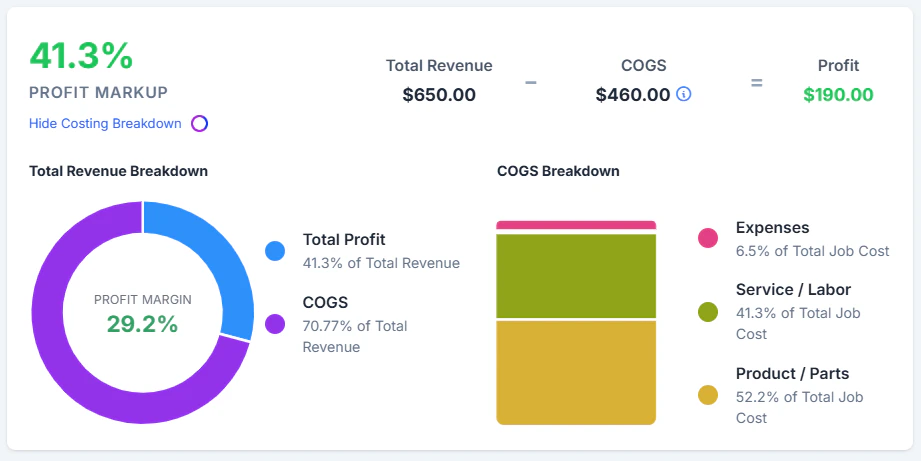Click the Total Revenue Breakdown heading
Image resolution: width=921 pixels, height=461 pixels.
tap(119, 171)
